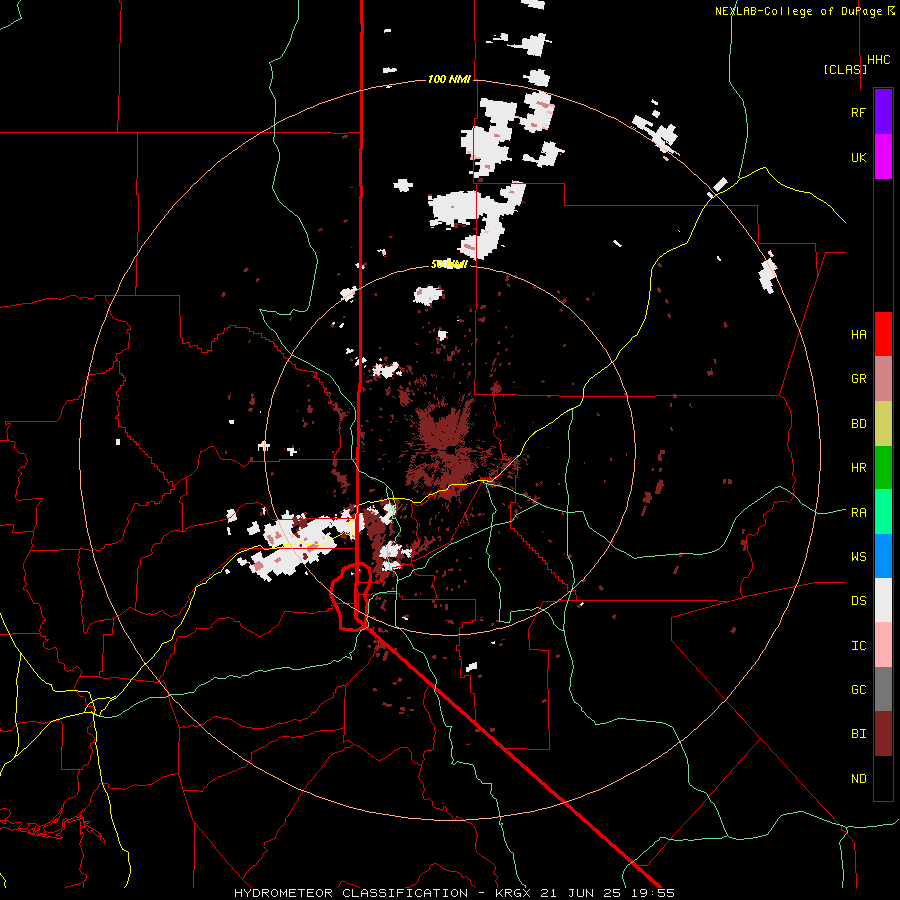Click the 'KRGX' radar site identifier
The height and width of the screenshot is (900, 900).
(x=515, y=893)
